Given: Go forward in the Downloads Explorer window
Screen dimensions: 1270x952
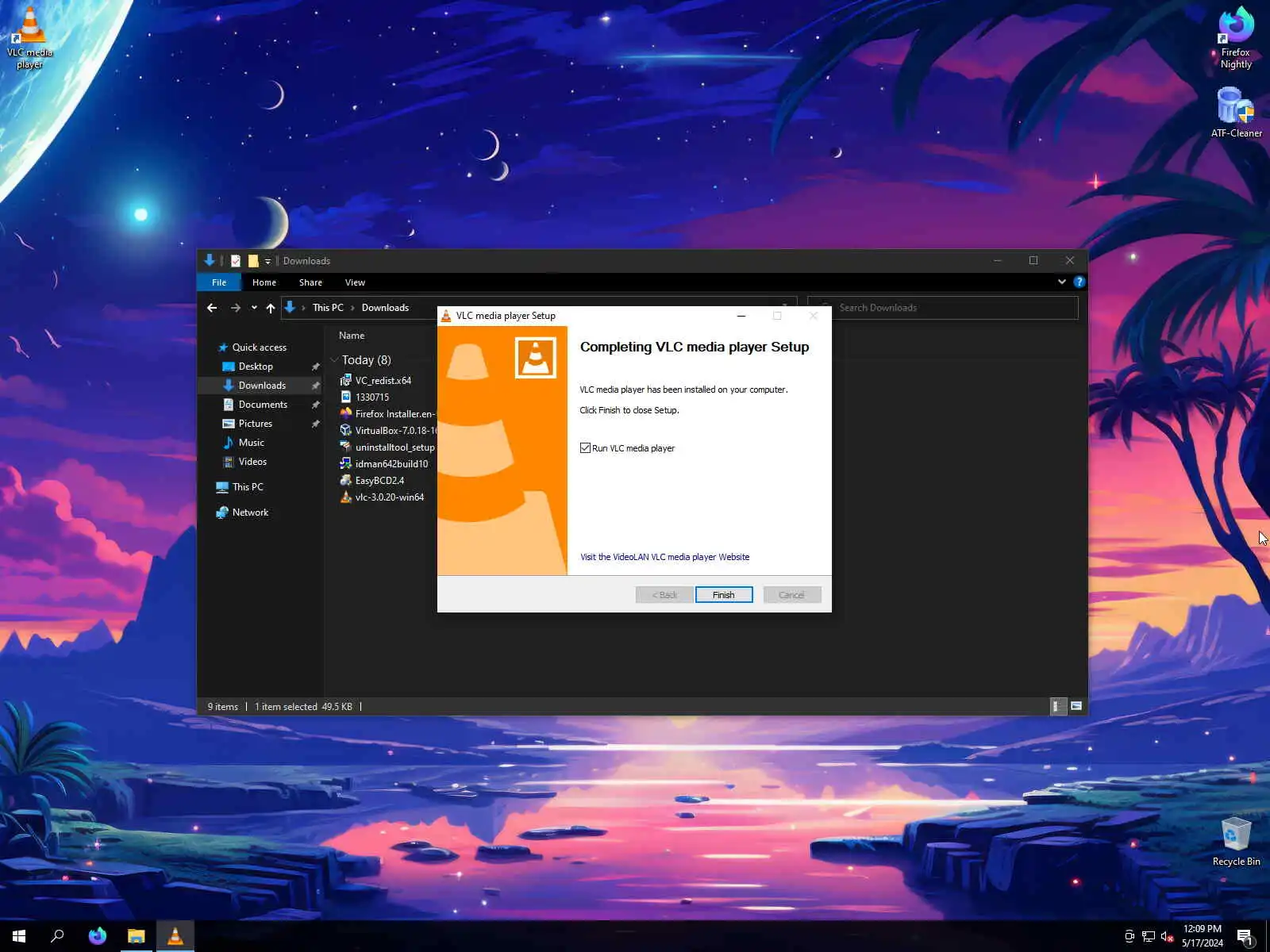Looking at the screenshot, I should [x=236, y=308].
